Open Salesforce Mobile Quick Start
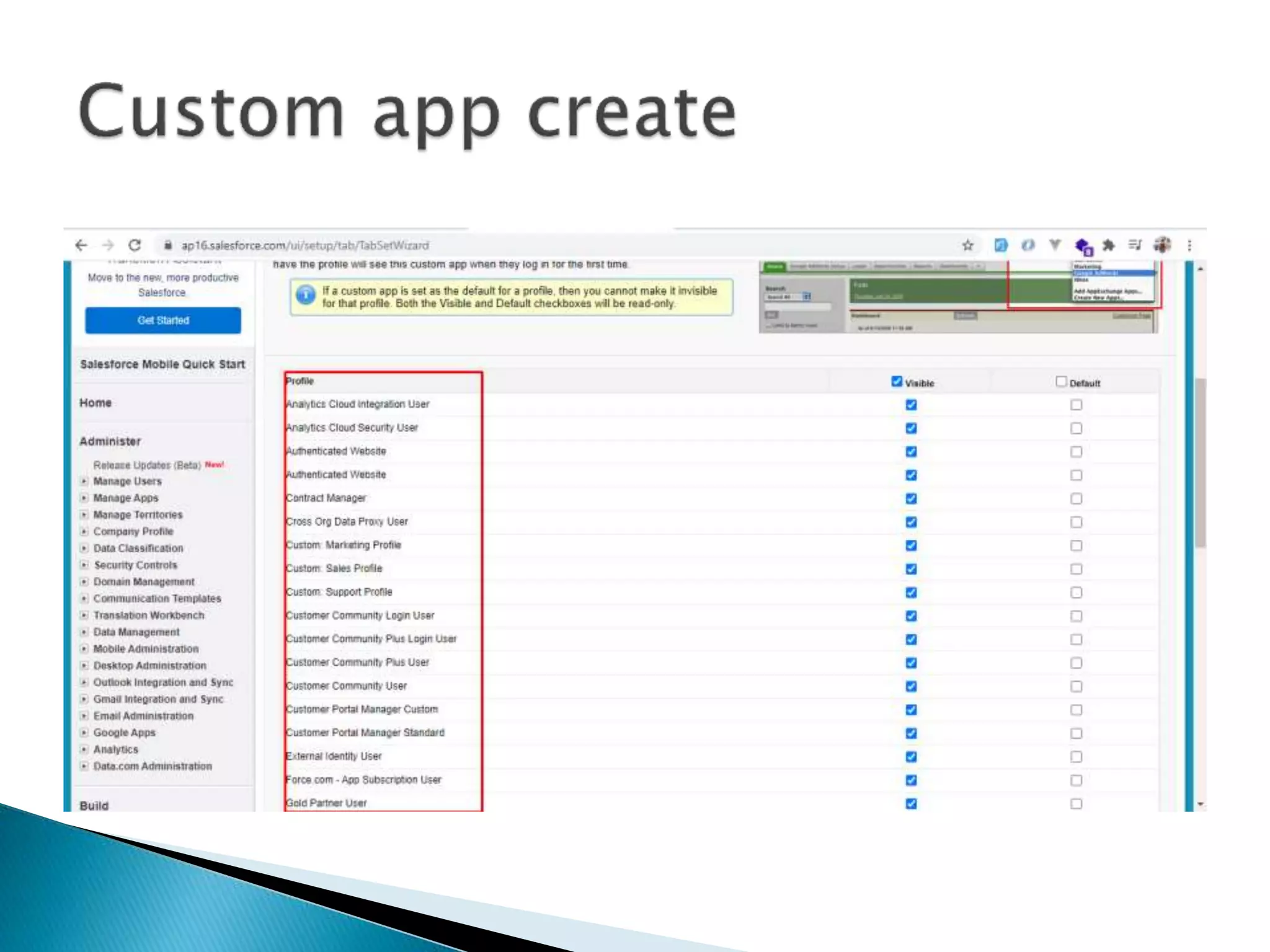 [x=162, y=364]
